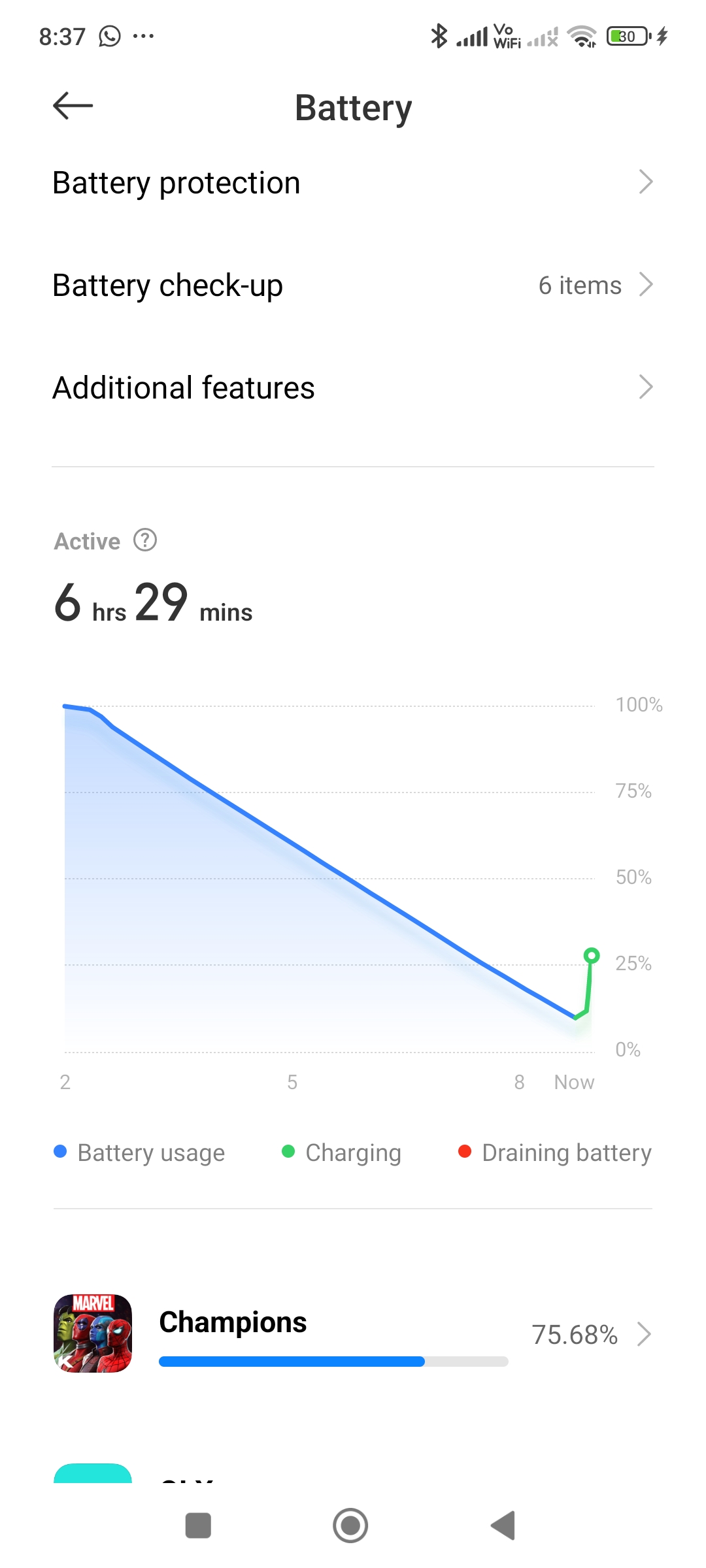Tap the recent apps square button
706x1568 pixels.
198,1526
